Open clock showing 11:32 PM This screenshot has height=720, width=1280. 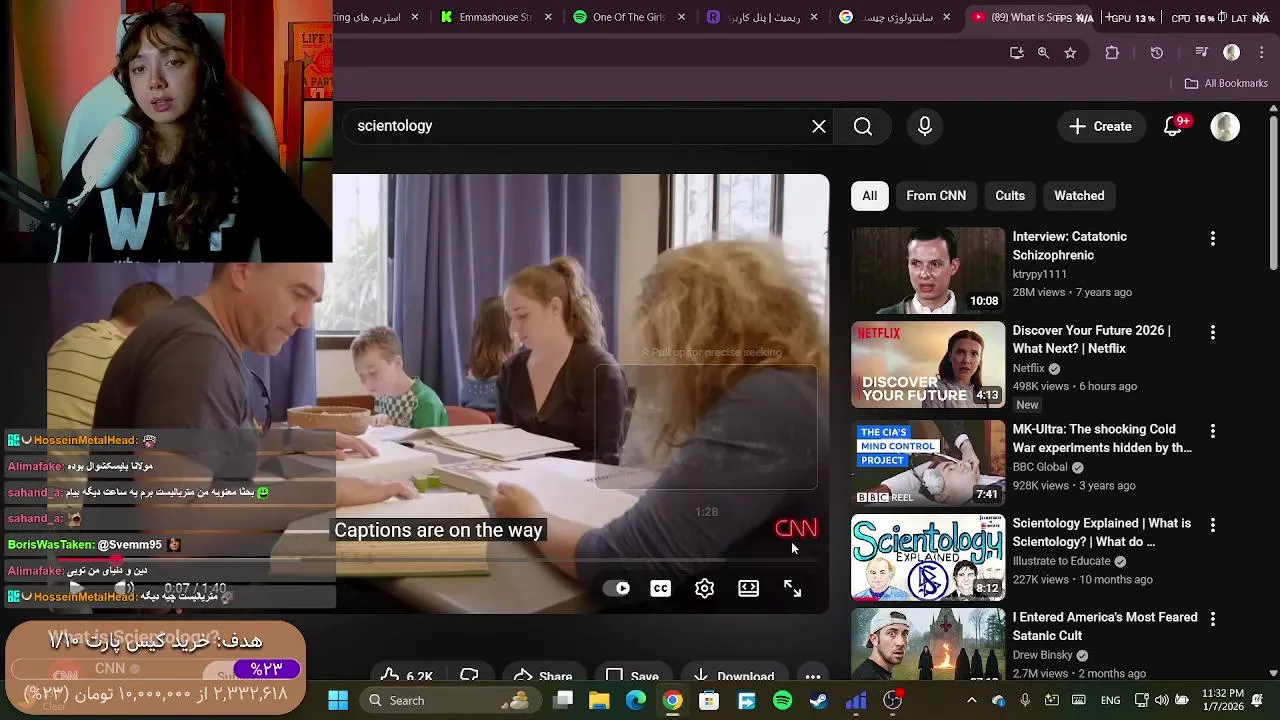click(x=1222, y=701)
